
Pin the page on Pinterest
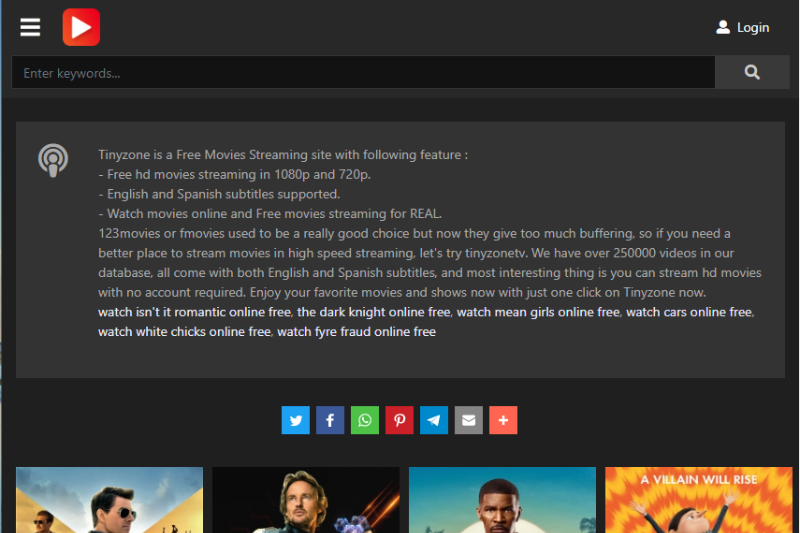pos(399,420)
